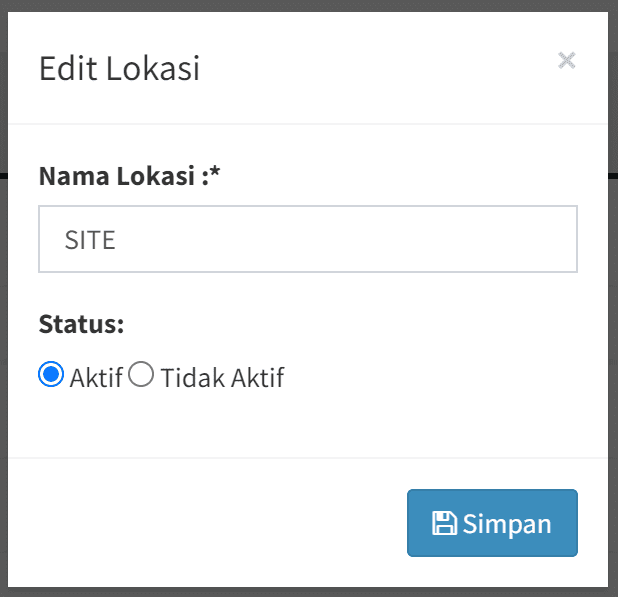Select the Aktif radio button
Screen dimensions: 618x597
(x=51, y=376)
